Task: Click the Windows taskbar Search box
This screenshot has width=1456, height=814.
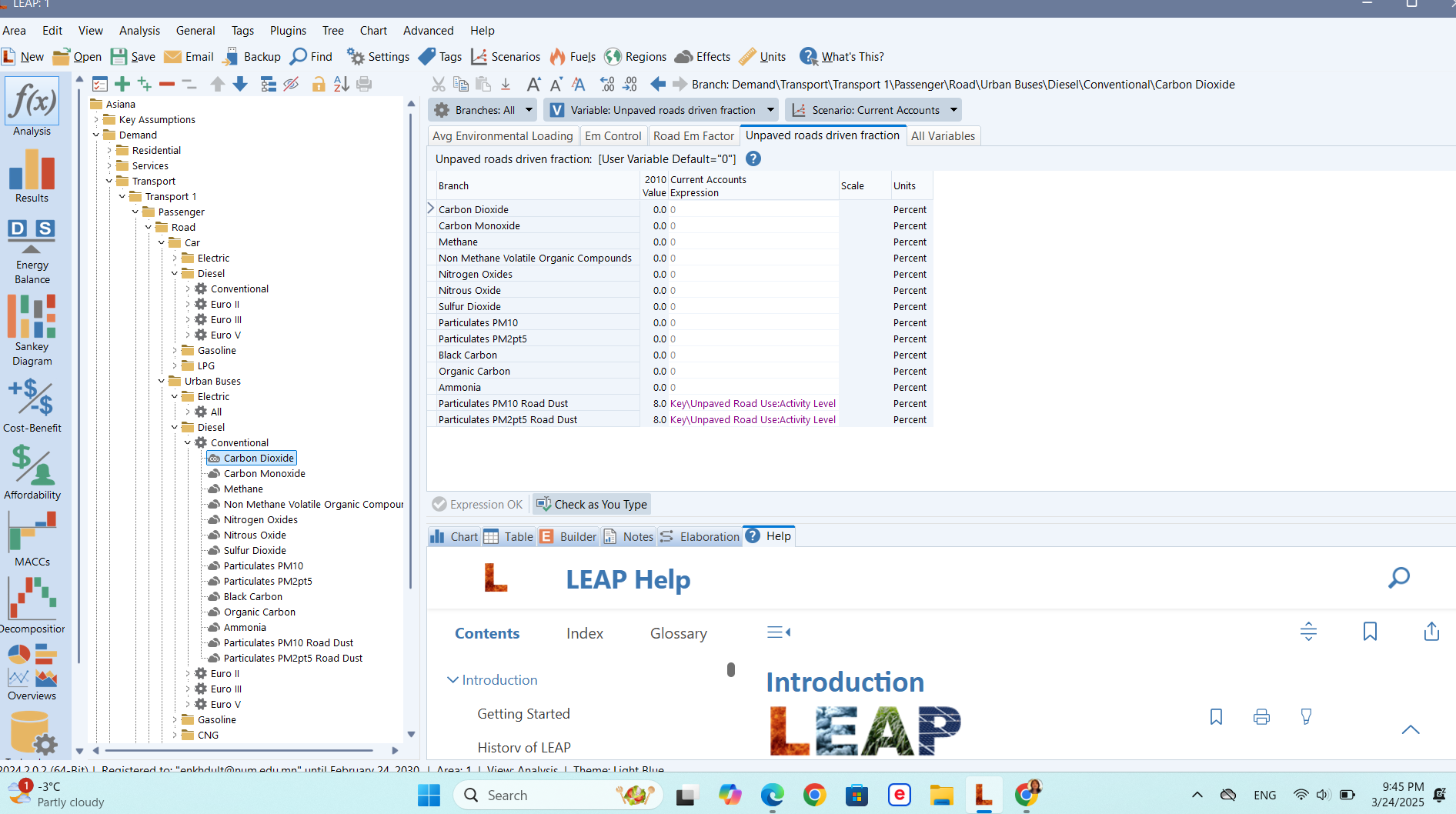Action: click(558, 795)
